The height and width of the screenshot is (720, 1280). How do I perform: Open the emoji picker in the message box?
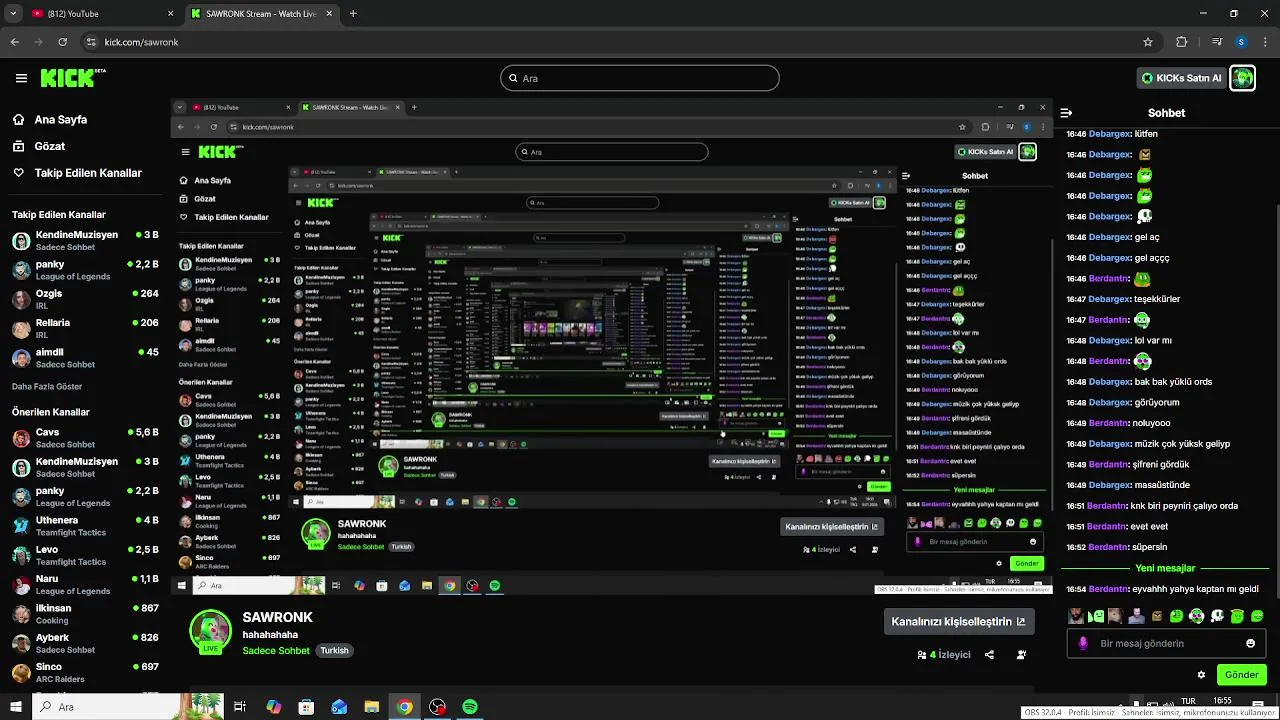[x=1250, y=643]
